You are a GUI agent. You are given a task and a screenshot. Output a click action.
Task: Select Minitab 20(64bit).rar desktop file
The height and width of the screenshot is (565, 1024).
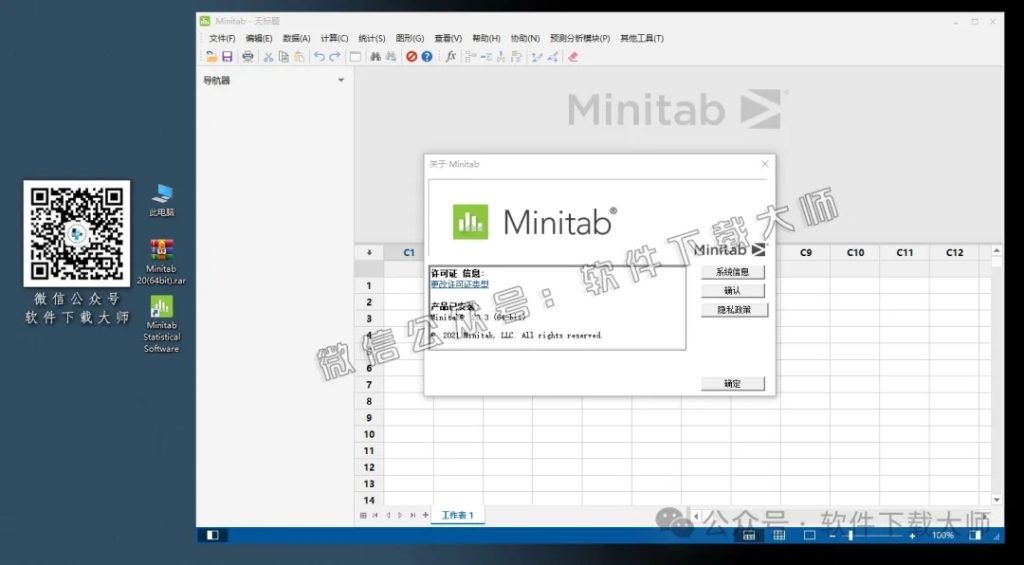[161, 261]
